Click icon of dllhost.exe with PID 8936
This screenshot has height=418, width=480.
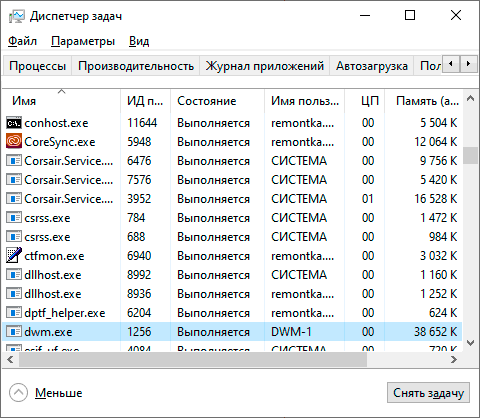14,294
